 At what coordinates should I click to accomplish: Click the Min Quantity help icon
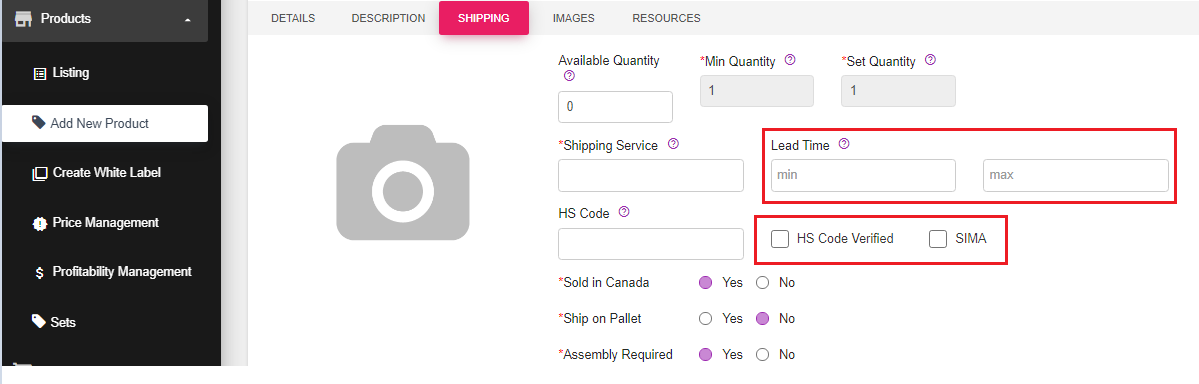[x=790, y=60]
